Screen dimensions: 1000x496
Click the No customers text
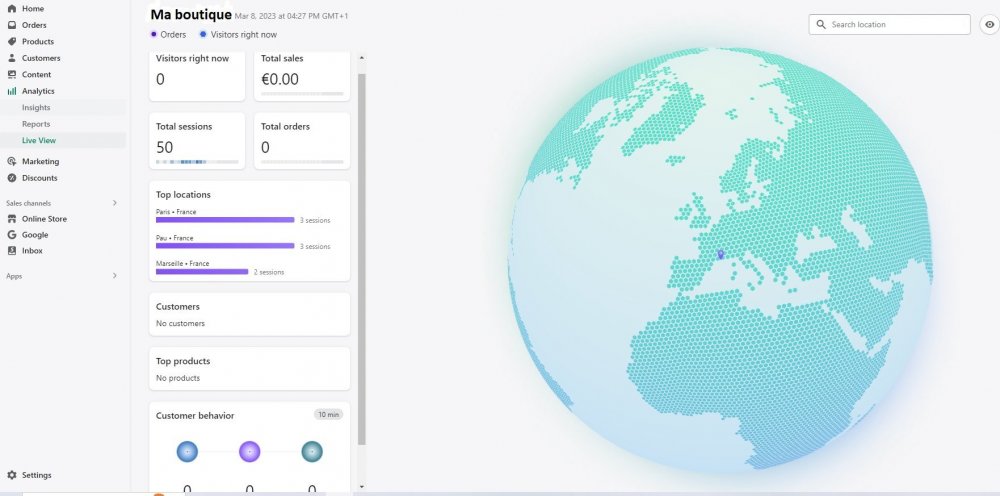tap(180, 323)
